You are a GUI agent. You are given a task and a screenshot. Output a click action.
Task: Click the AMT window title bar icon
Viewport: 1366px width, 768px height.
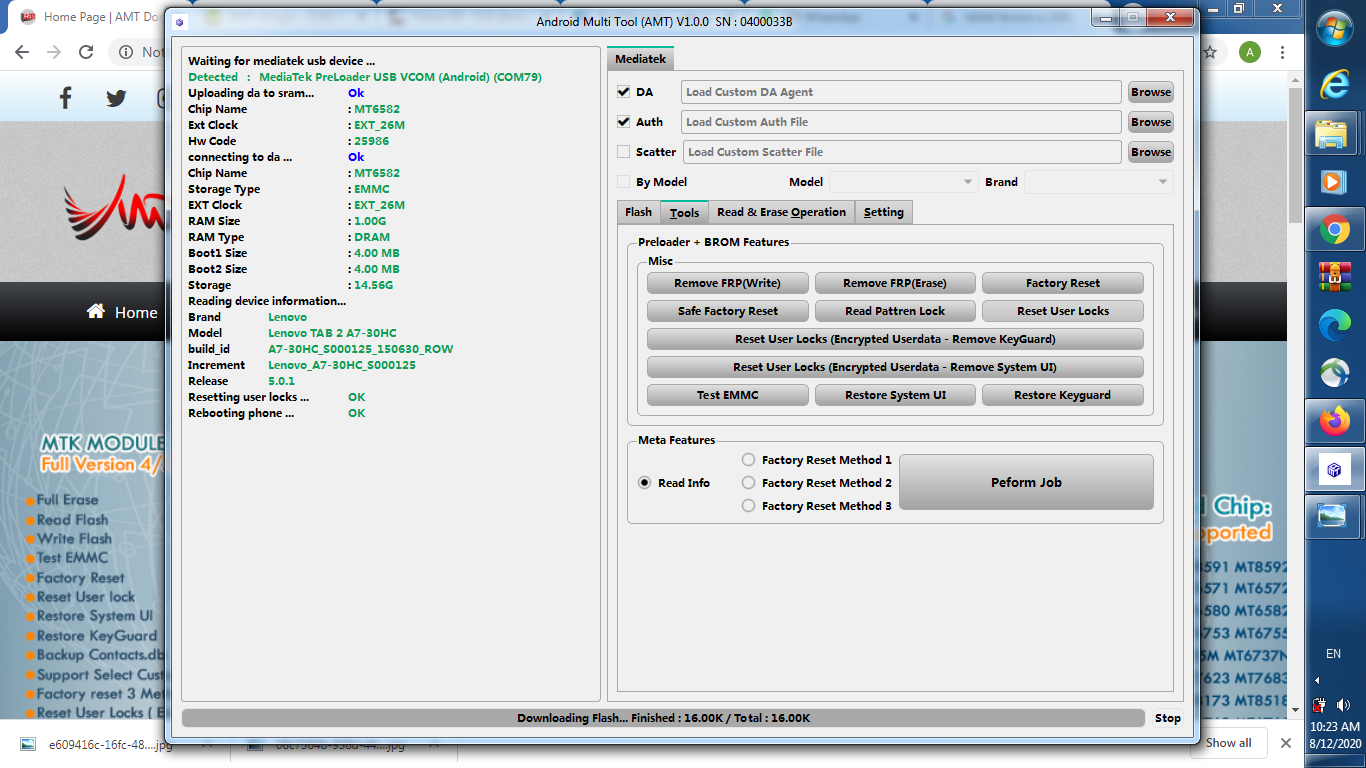click(x=179, y=22)
